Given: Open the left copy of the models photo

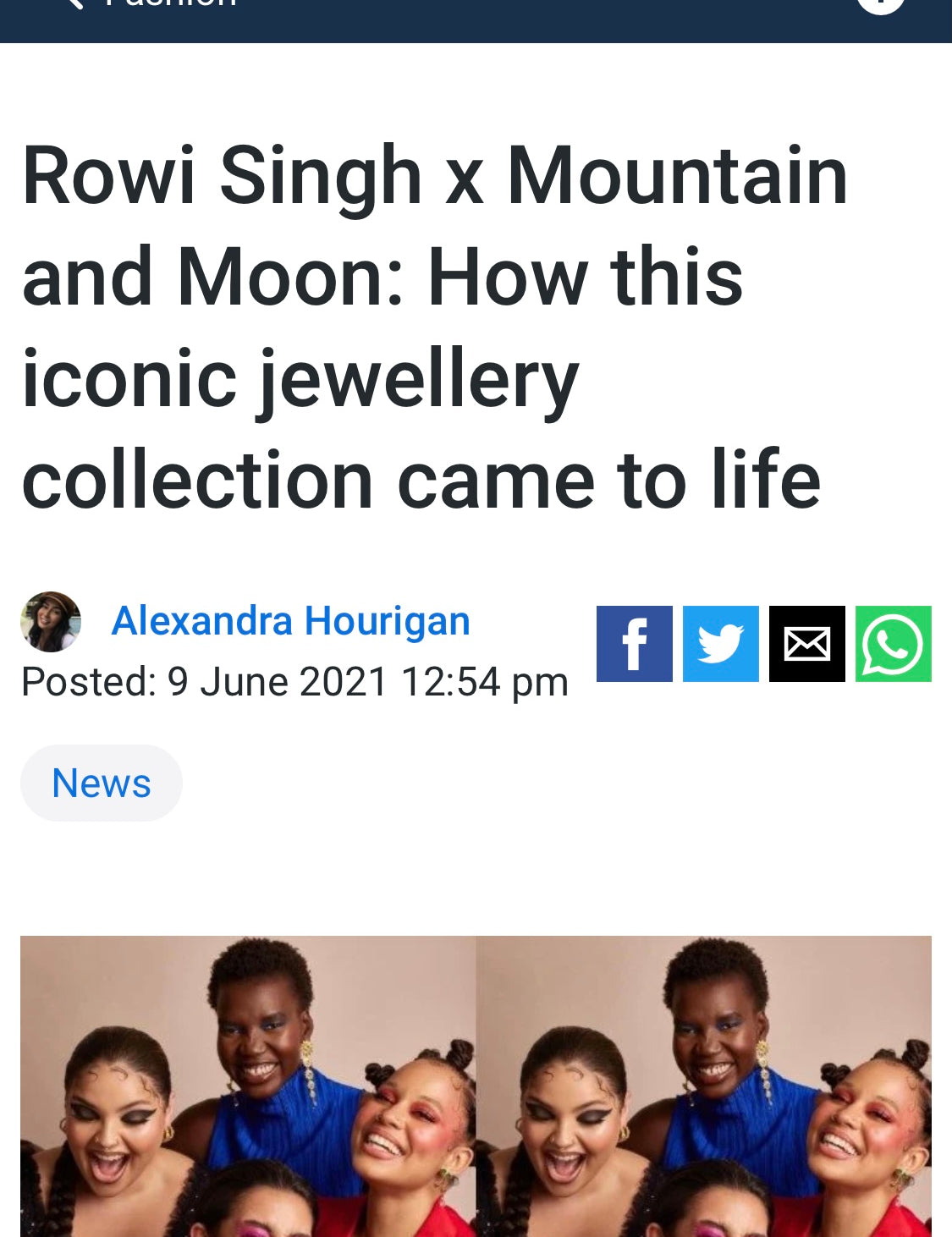Looking at the screenshot, I should point(248,1086).
